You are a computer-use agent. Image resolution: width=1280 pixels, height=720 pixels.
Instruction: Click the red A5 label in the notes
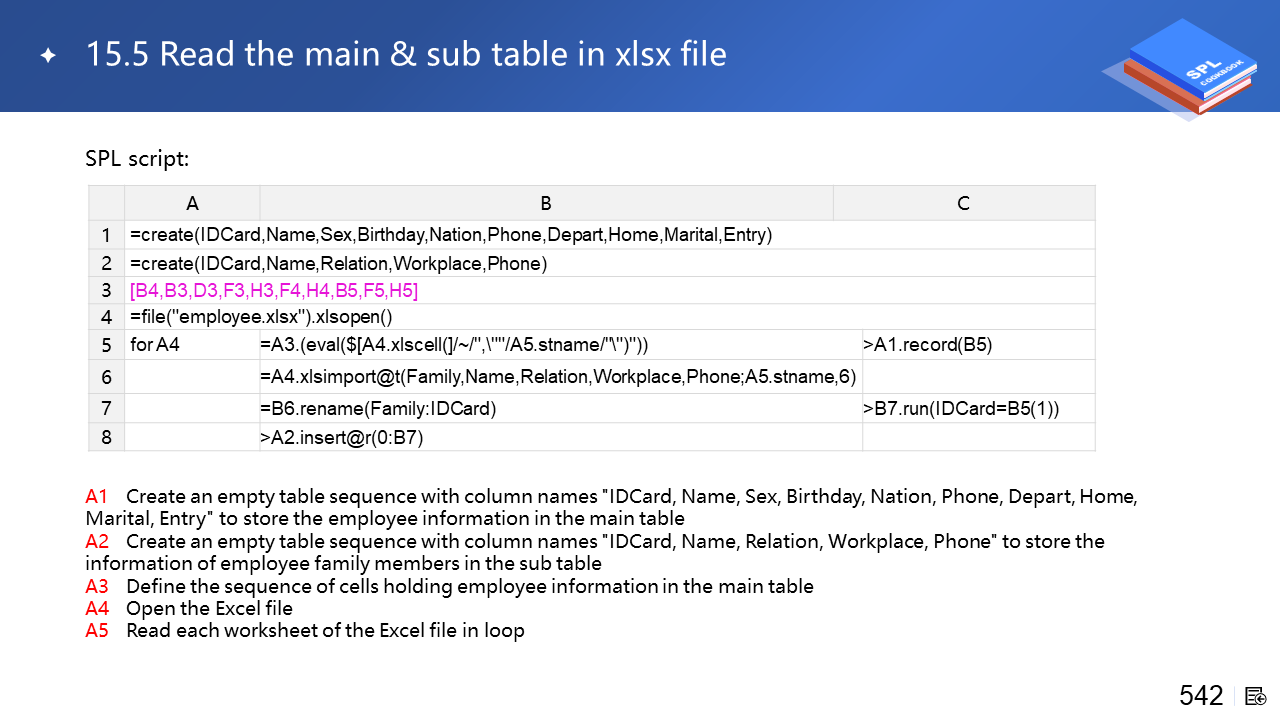click(x=96, y=631)
